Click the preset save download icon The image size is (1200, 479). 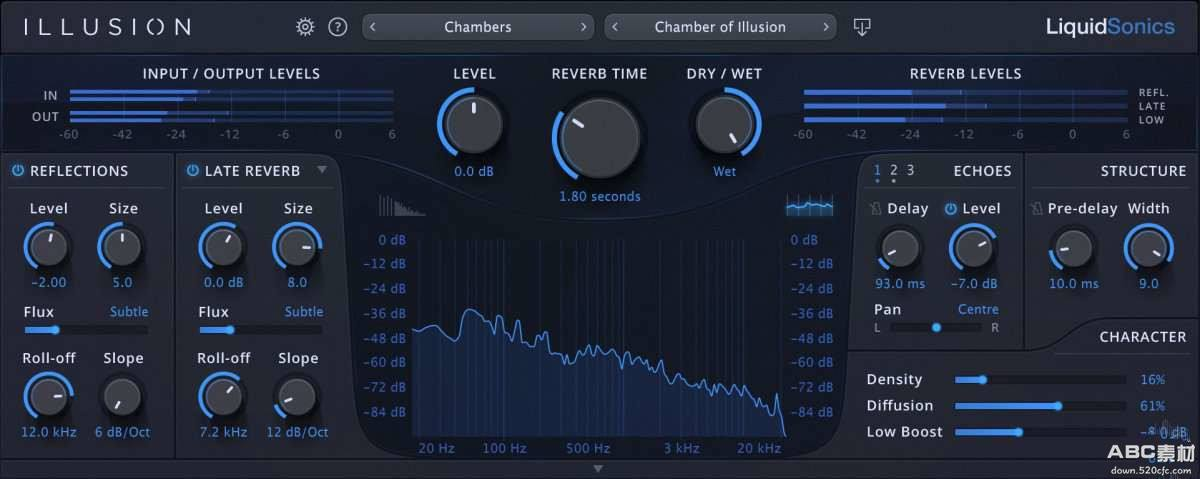[x=863, y=27]
